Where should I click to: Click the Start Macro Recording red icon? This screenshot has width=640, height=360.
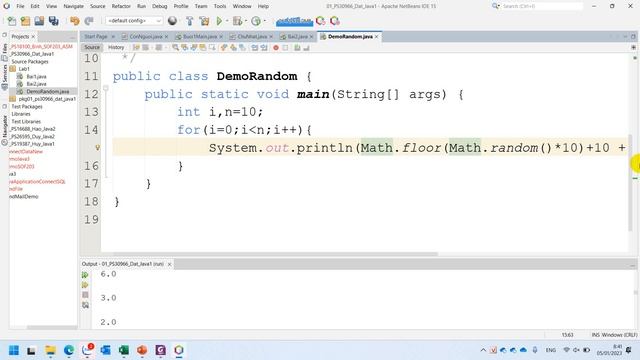(276, 48)
